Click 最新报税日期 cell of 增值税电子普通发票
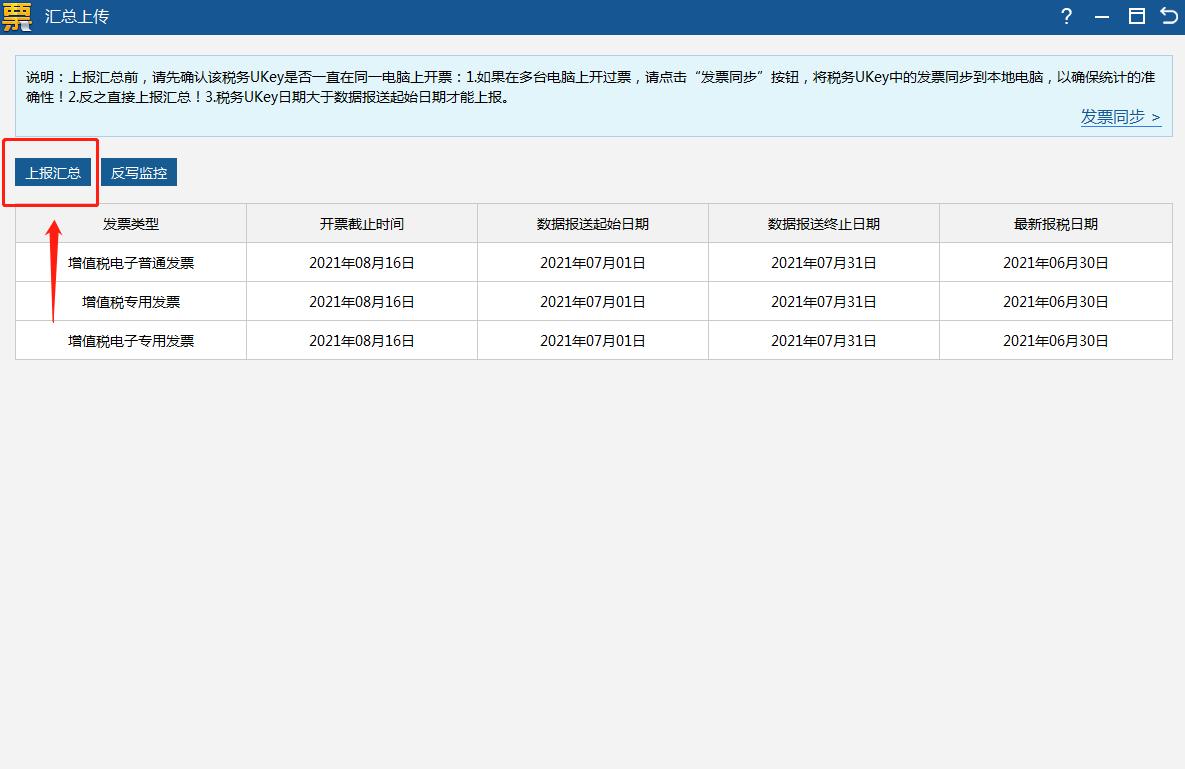The image size is (1185, 769). click(1056, 263)
